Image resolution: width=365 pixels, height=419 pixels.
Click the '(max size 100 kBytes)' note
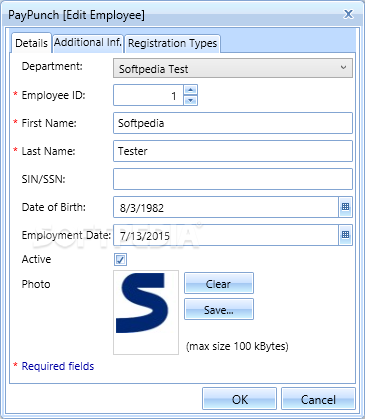[x=237, y=346]
